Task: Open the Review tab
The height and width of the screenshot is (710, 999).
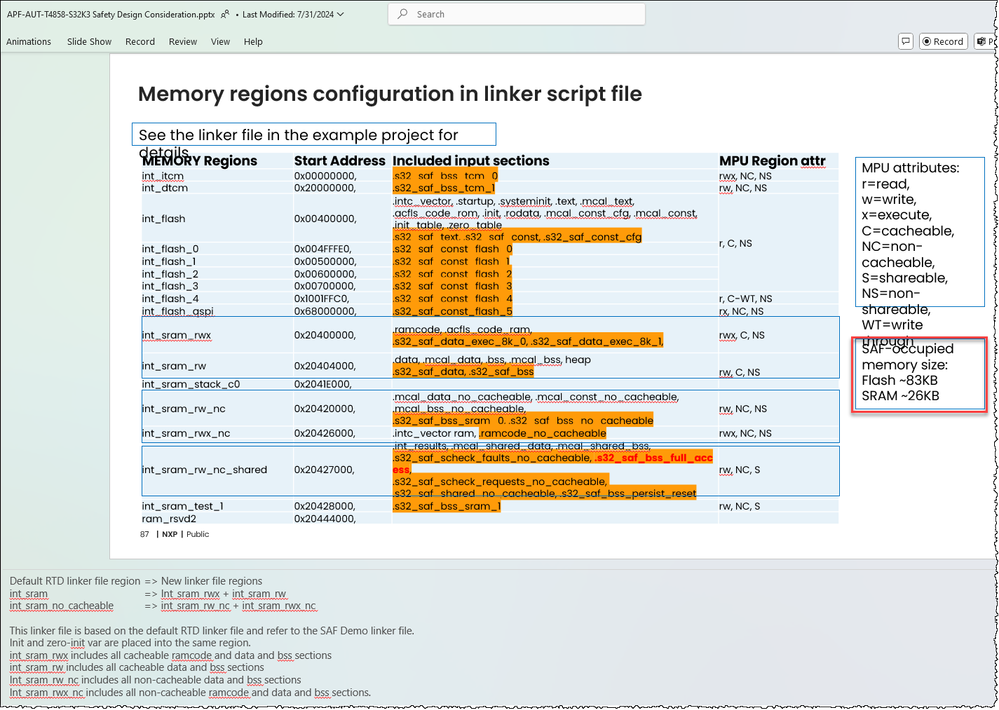Action: 183,41
